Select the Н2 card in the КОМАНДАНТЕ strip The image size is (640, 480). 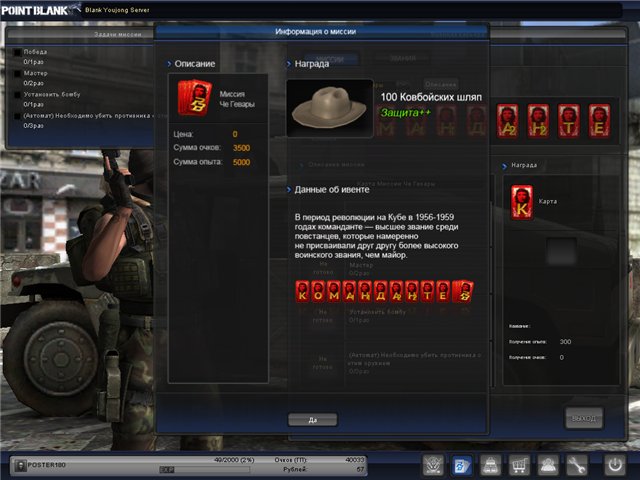(x=412, y=291)
